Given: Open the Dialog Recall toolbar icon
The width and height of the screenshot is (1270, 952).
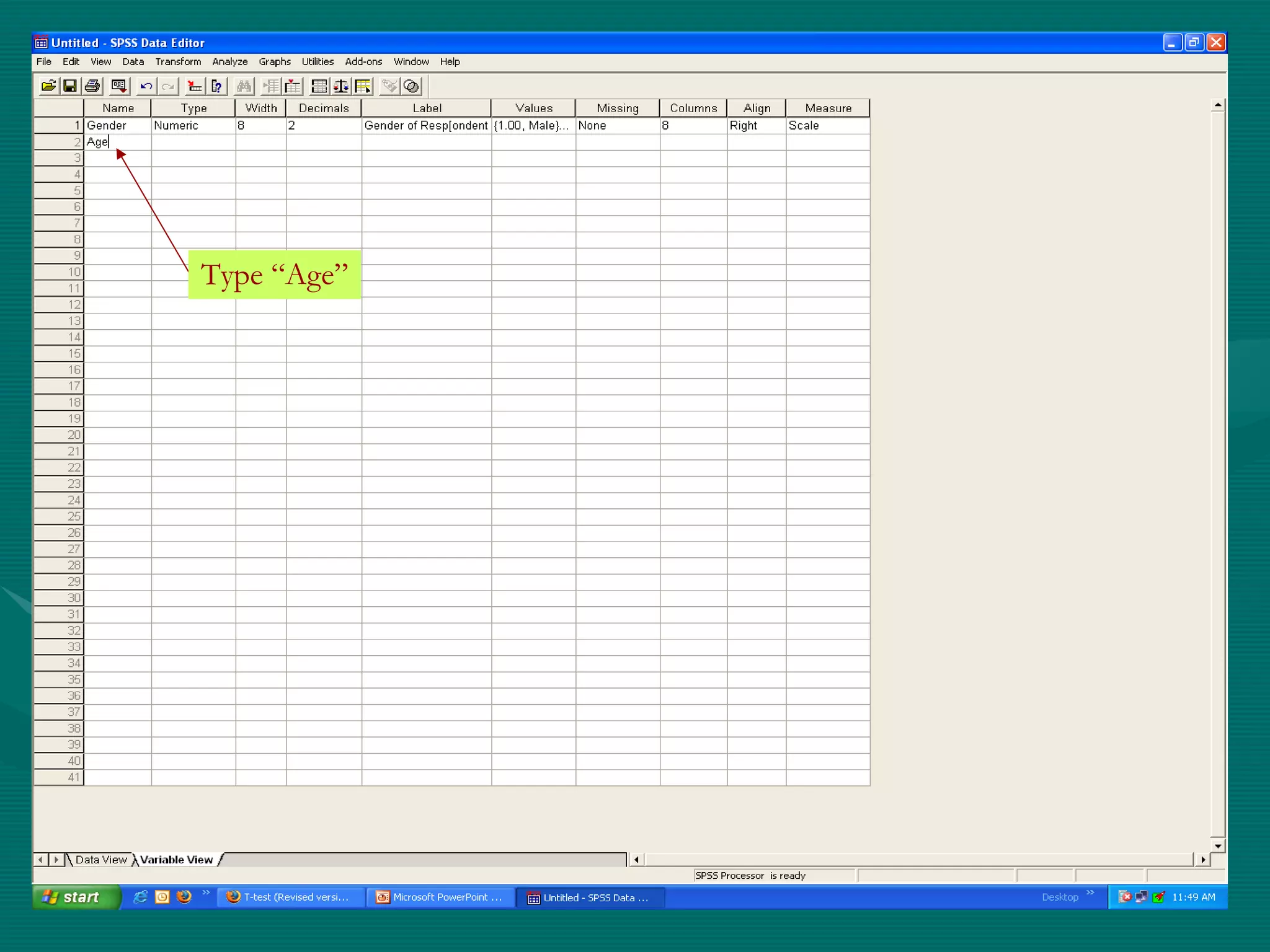Looking at the screenshot, I should [118, 86].
